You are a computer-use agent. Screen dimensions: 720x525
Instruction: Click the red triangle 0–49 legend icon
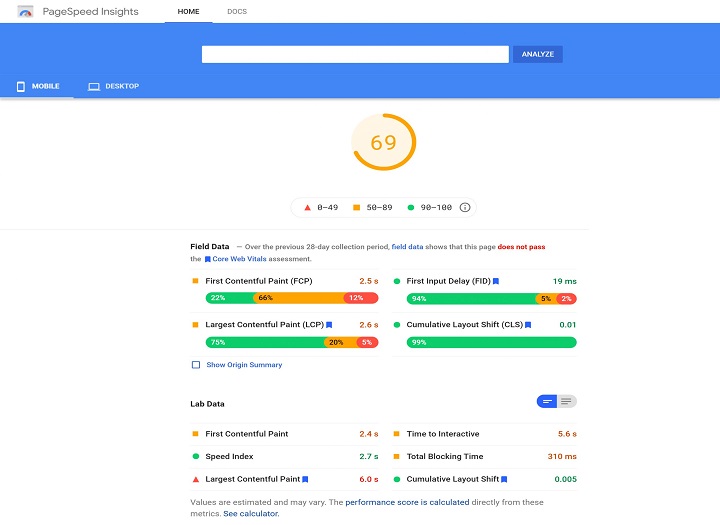point(308,208)
